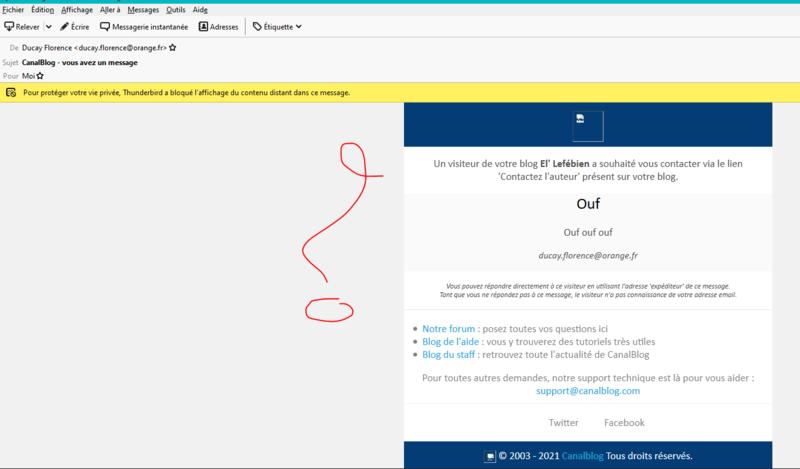Click the blog name 'El' Lefébien'
Image resolution: width=800 pixels, height=469 pixels.
click(564, 164)
